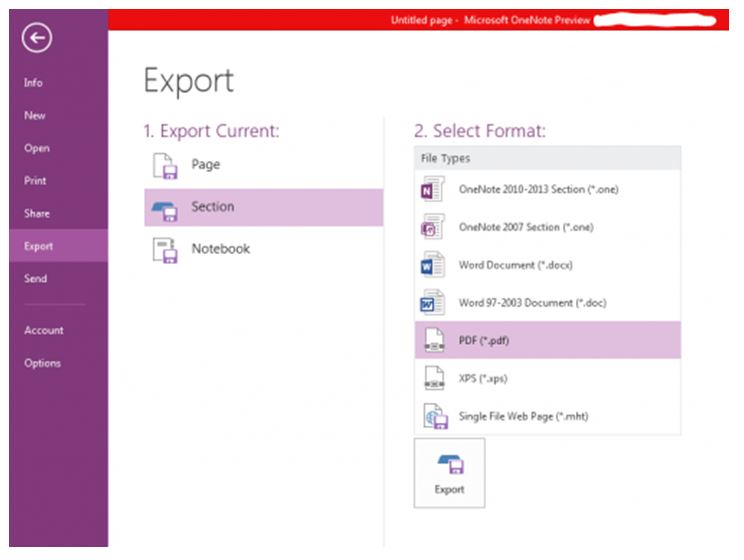
Task: Select the Single File Web Page (*.mht) text
Action: (x=523, y=416)
